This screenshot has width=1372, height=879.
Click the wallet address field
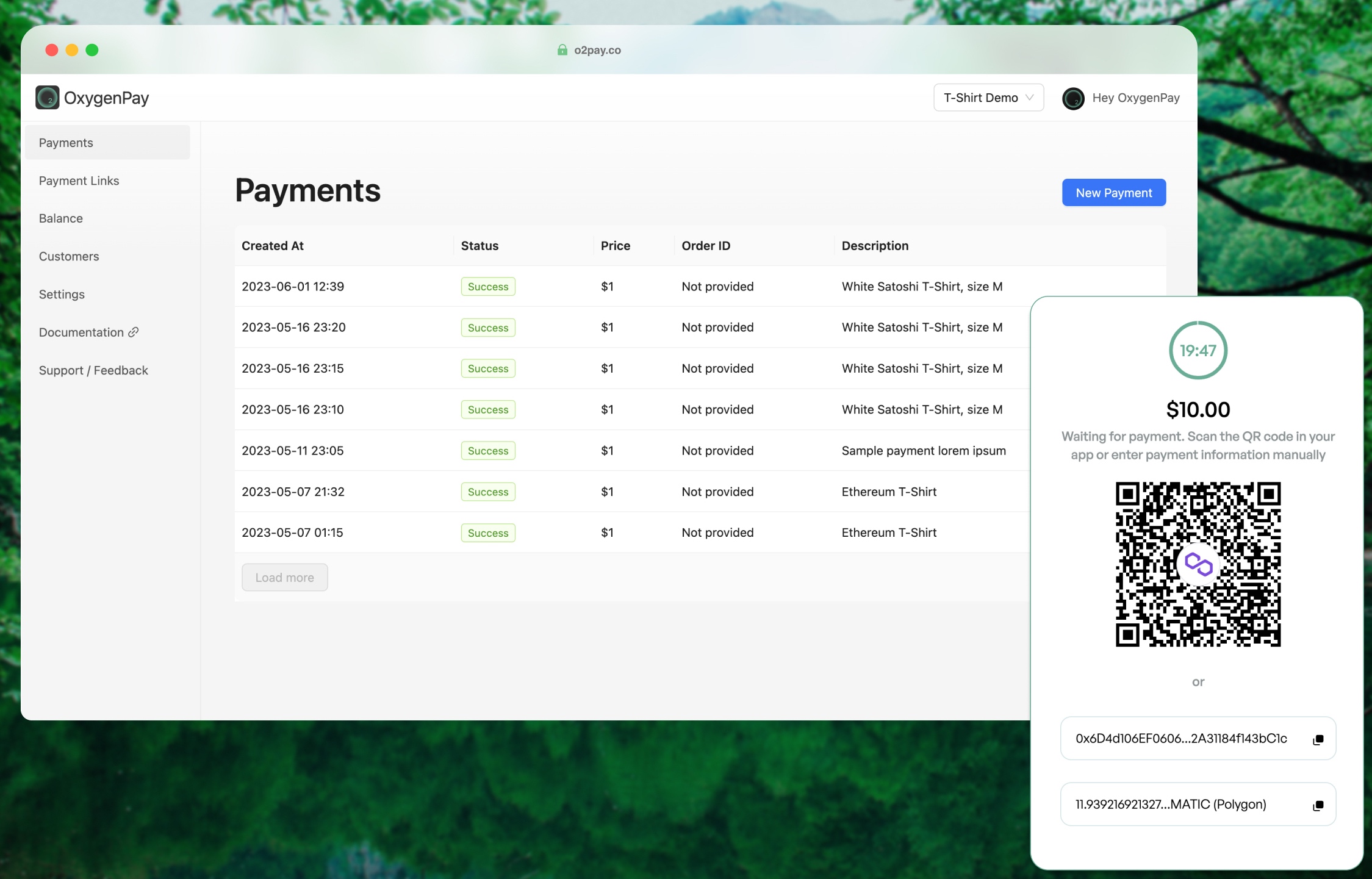point(1180,738)
